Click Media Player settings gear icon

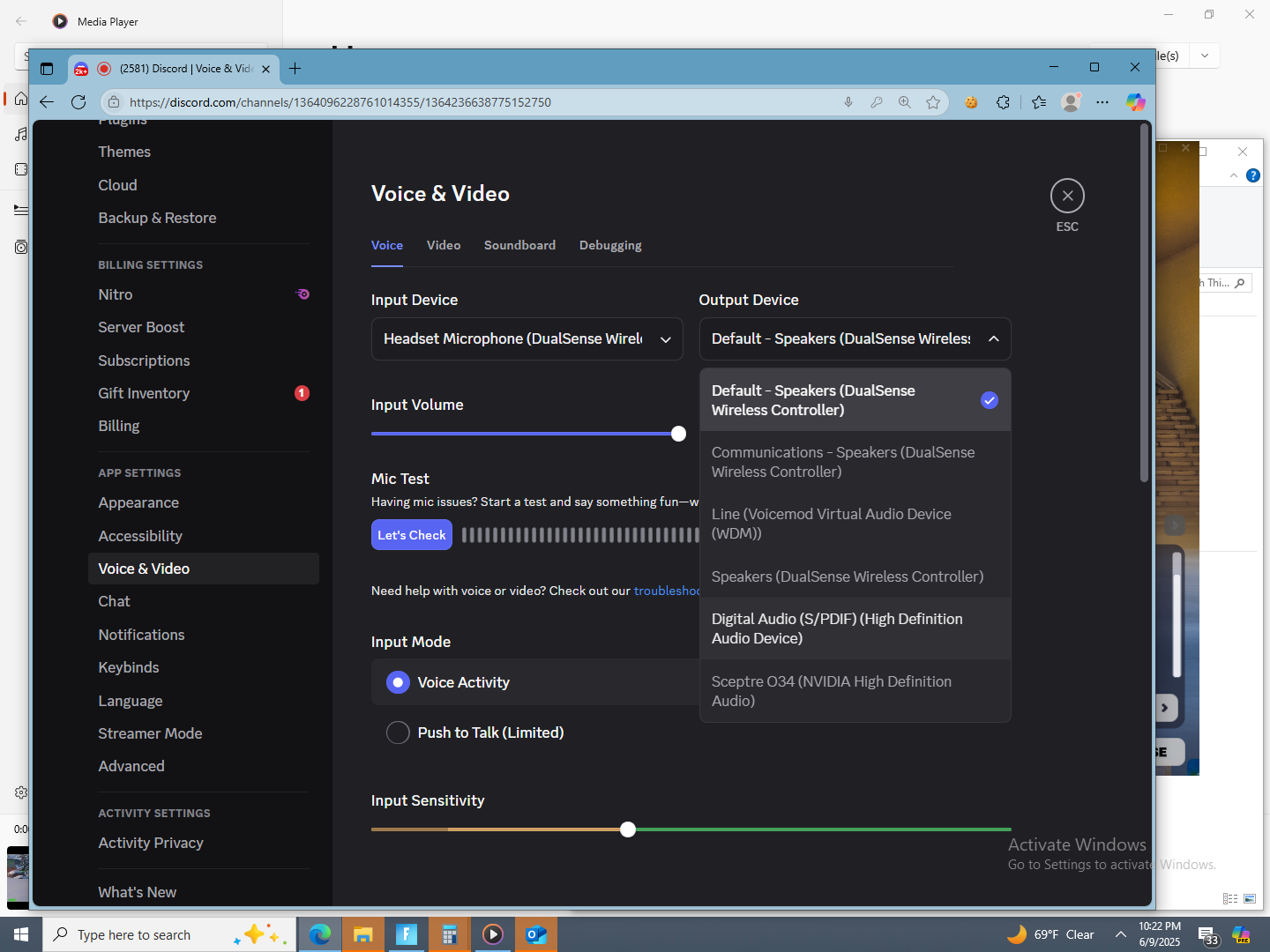point(21,792)
